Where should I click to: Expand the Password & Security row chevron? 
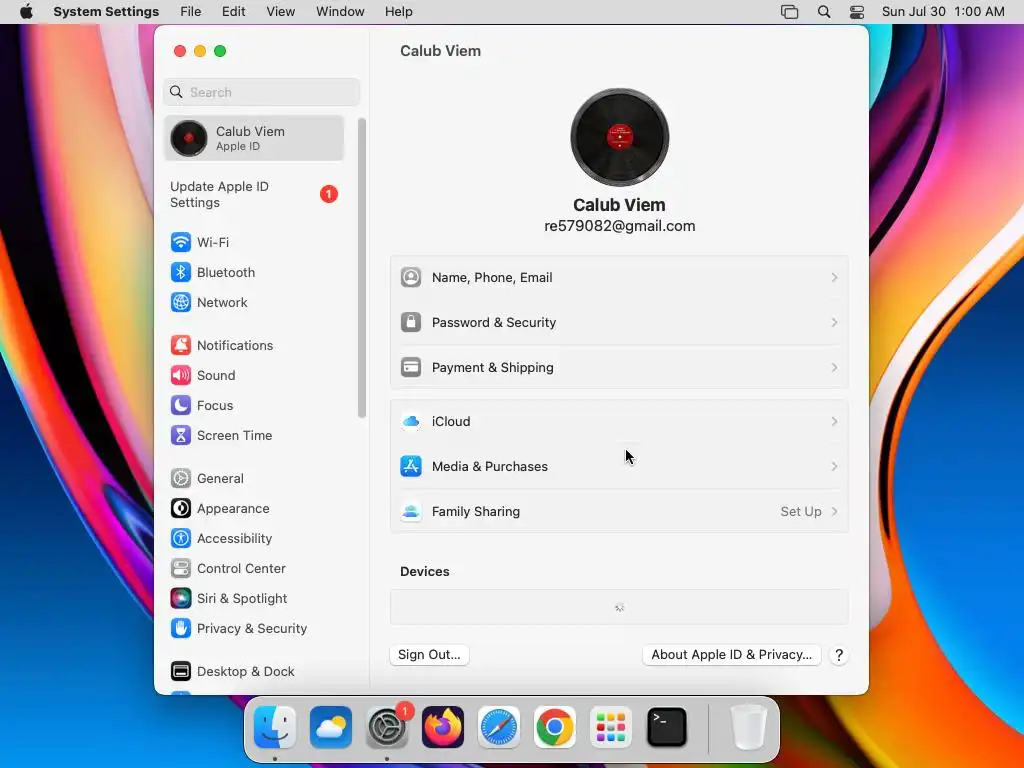point(835,323)
